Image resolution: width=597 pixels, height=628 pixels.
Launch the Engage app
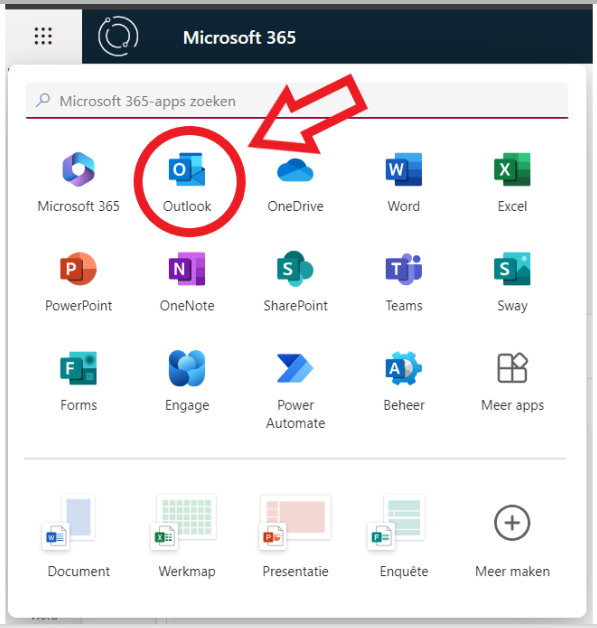pyautogui.click(x=187, y=381)
